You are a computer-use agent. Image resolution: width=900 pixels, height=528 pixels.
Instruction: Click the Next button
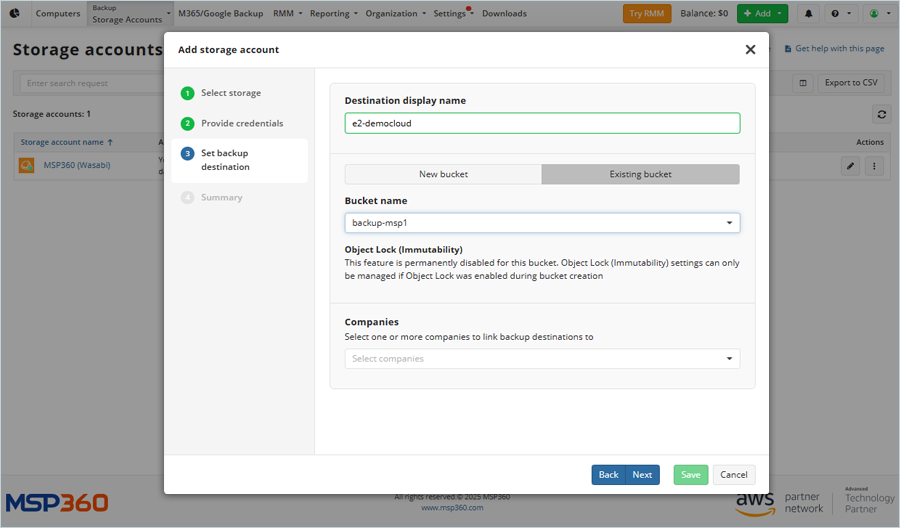[642, 475]
